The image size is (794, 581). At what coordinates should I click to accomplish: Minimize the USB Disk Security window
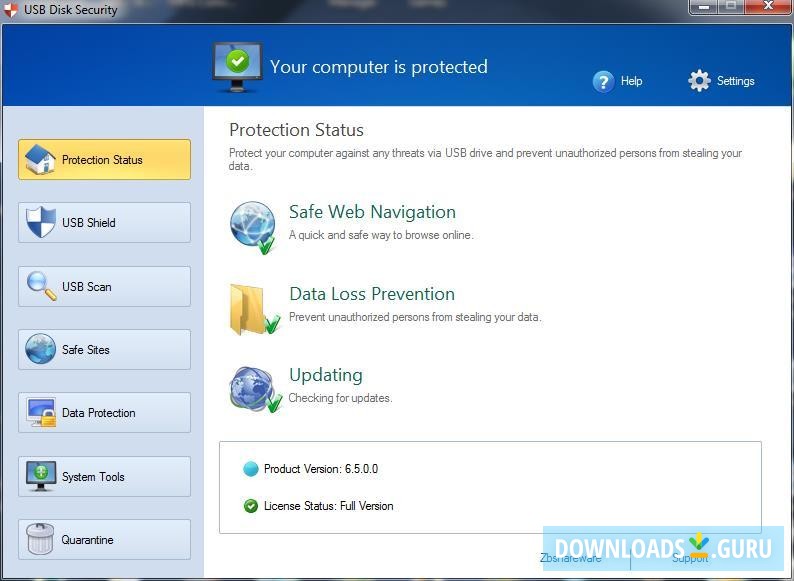pos(704,7)
